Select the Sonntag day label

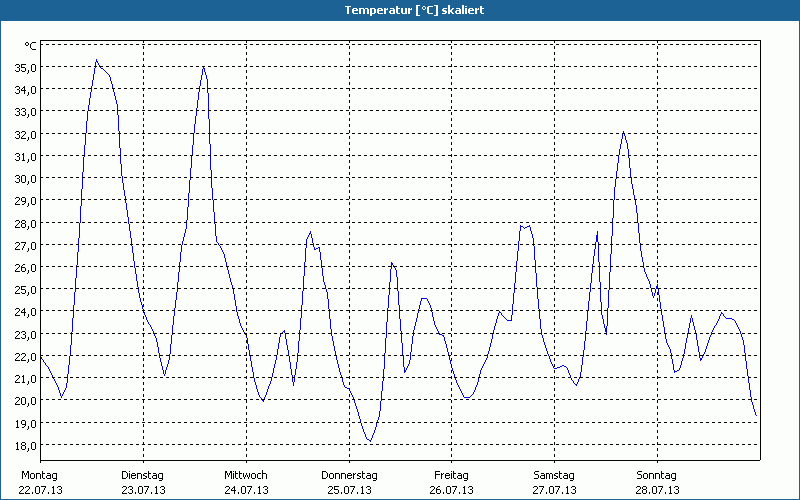coord(657,475)
